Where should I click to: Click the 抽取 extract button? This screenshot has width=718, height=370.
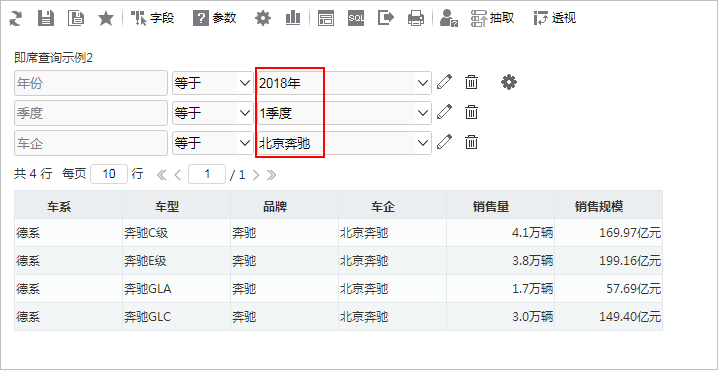(x=492, y=19)
